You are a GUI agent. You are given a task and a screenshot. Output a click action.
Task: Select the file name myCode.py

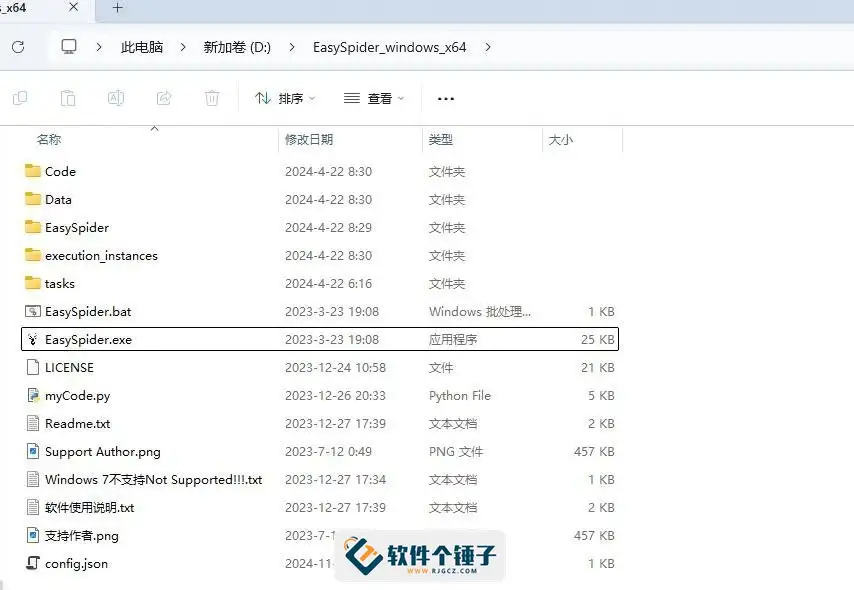tap(77, 396)
